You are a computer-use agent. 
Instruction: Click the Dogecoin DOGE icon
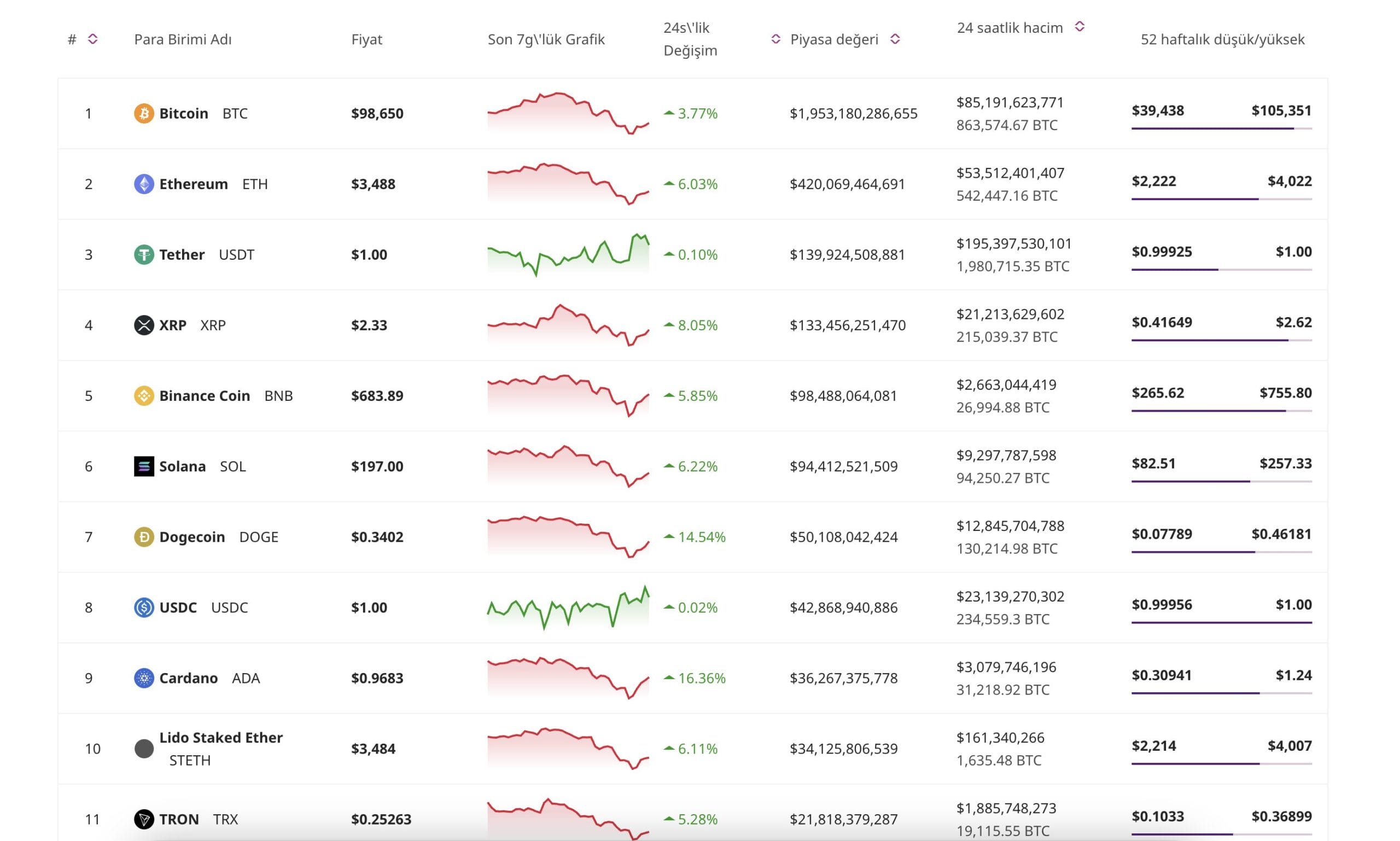click(x=144, y=536)
